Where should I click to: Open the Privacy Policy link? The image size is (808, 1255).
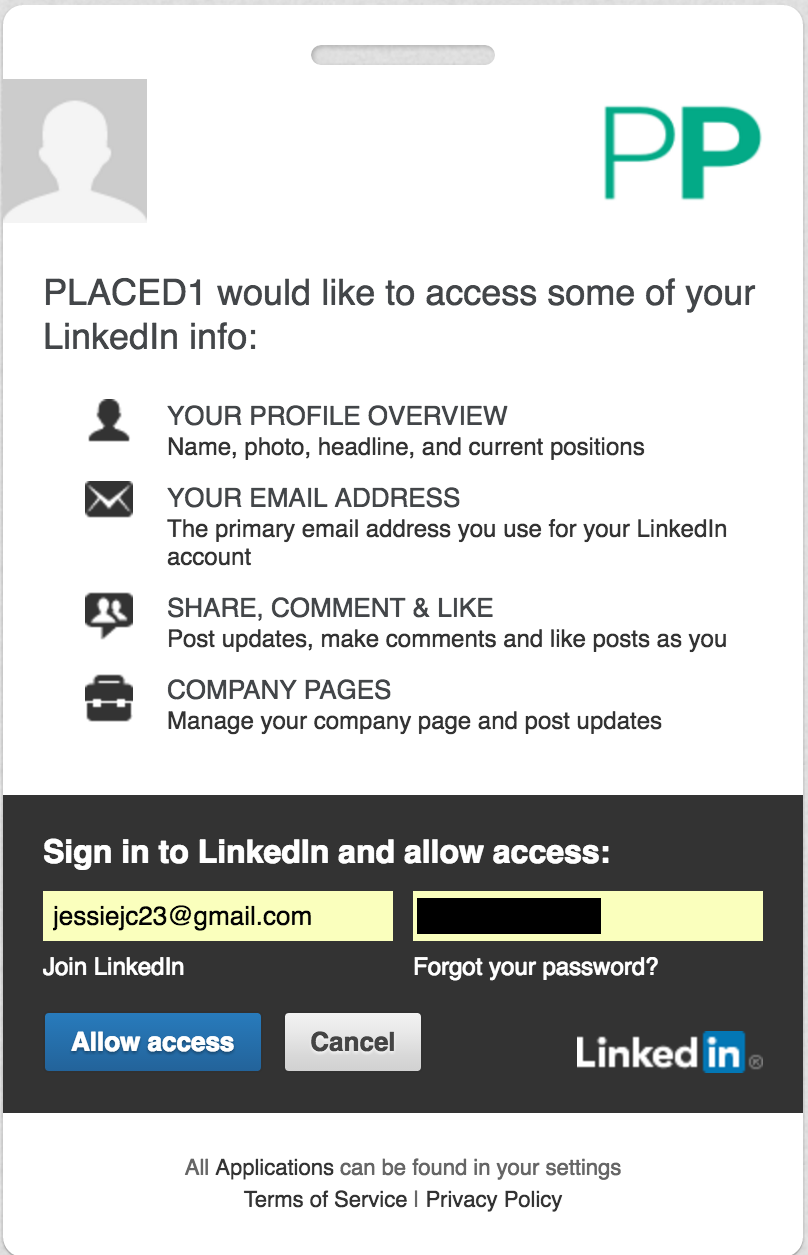click(x=494, y=1199)
